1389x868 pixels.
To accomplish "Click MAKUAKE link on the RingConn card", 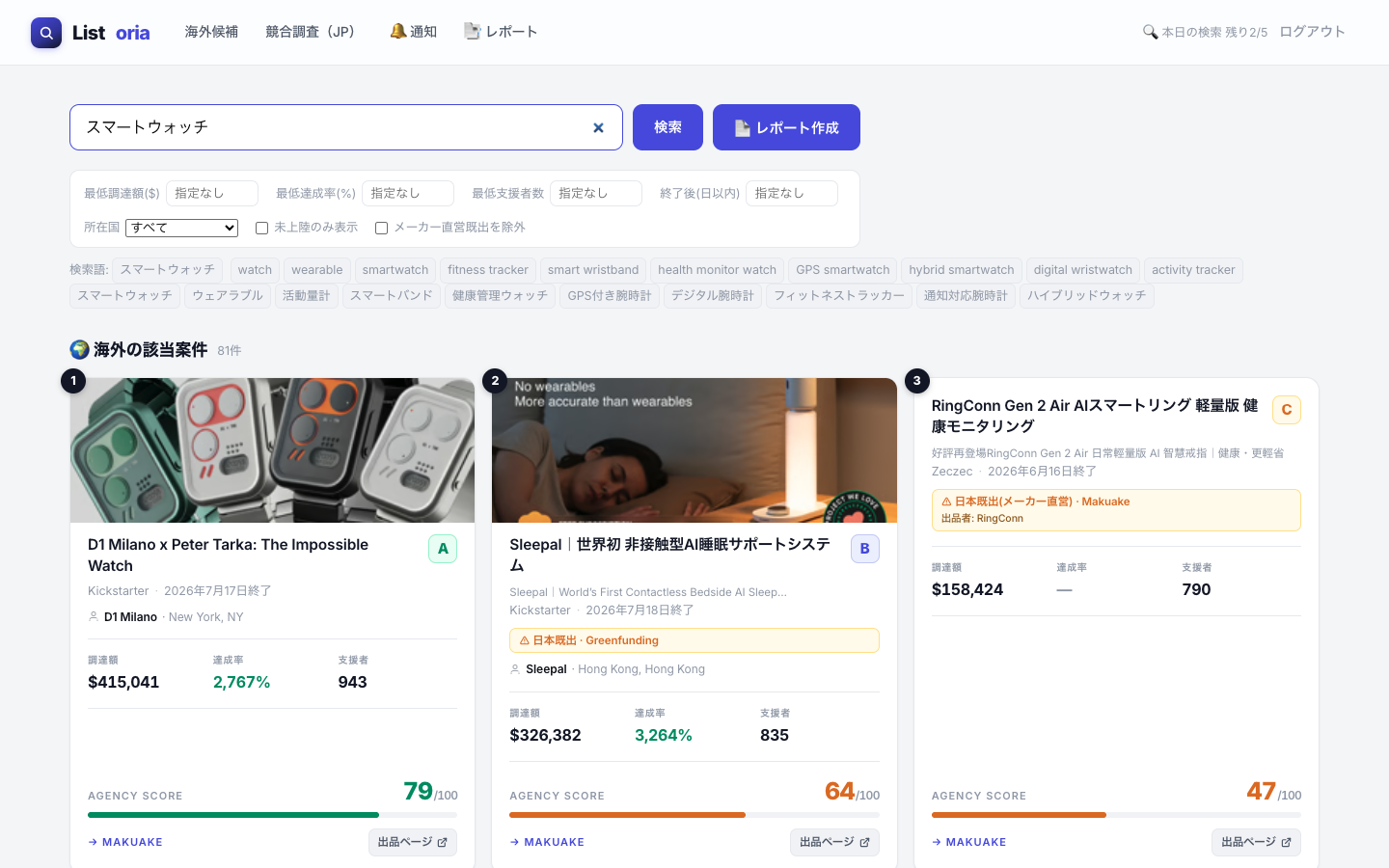I will pos(969,842).
